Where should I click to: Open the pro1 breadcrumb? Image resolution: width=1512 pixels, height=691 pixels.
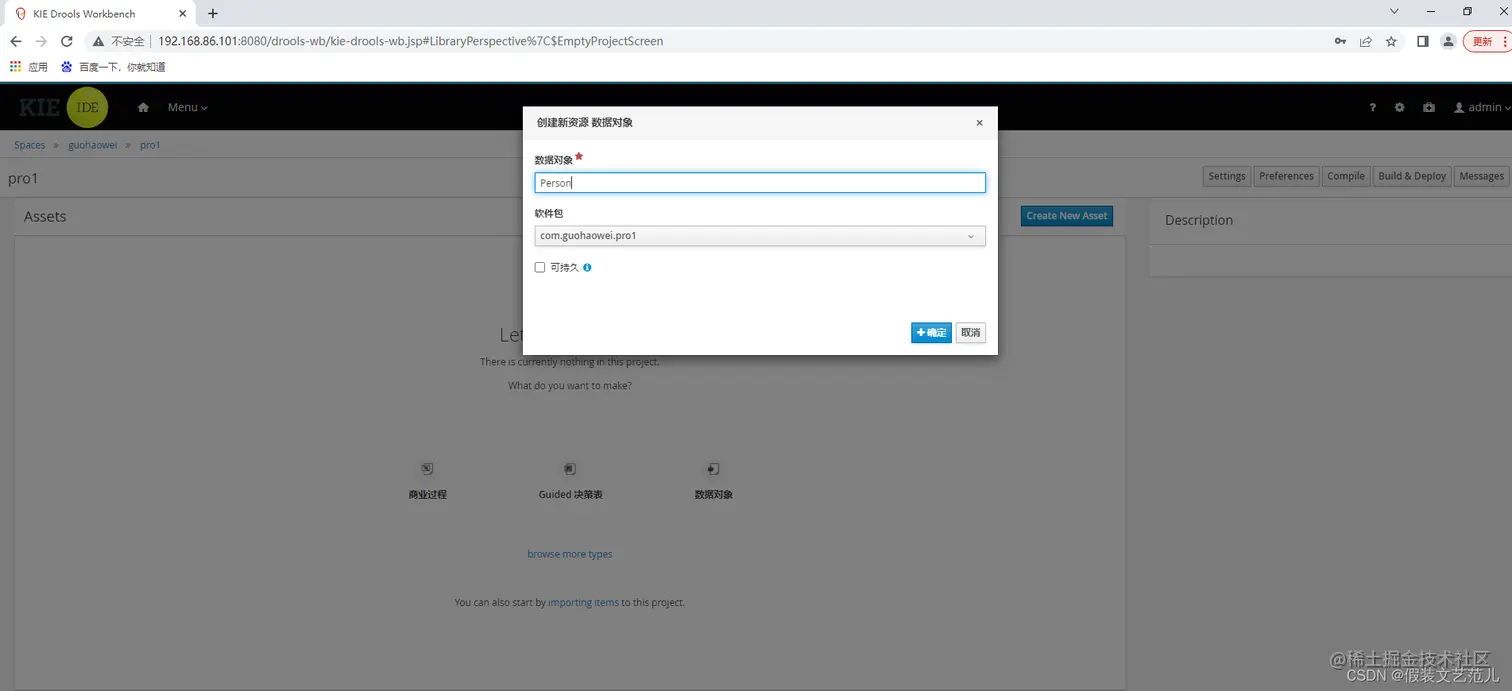pyautogui.click(x=150, y=145)
